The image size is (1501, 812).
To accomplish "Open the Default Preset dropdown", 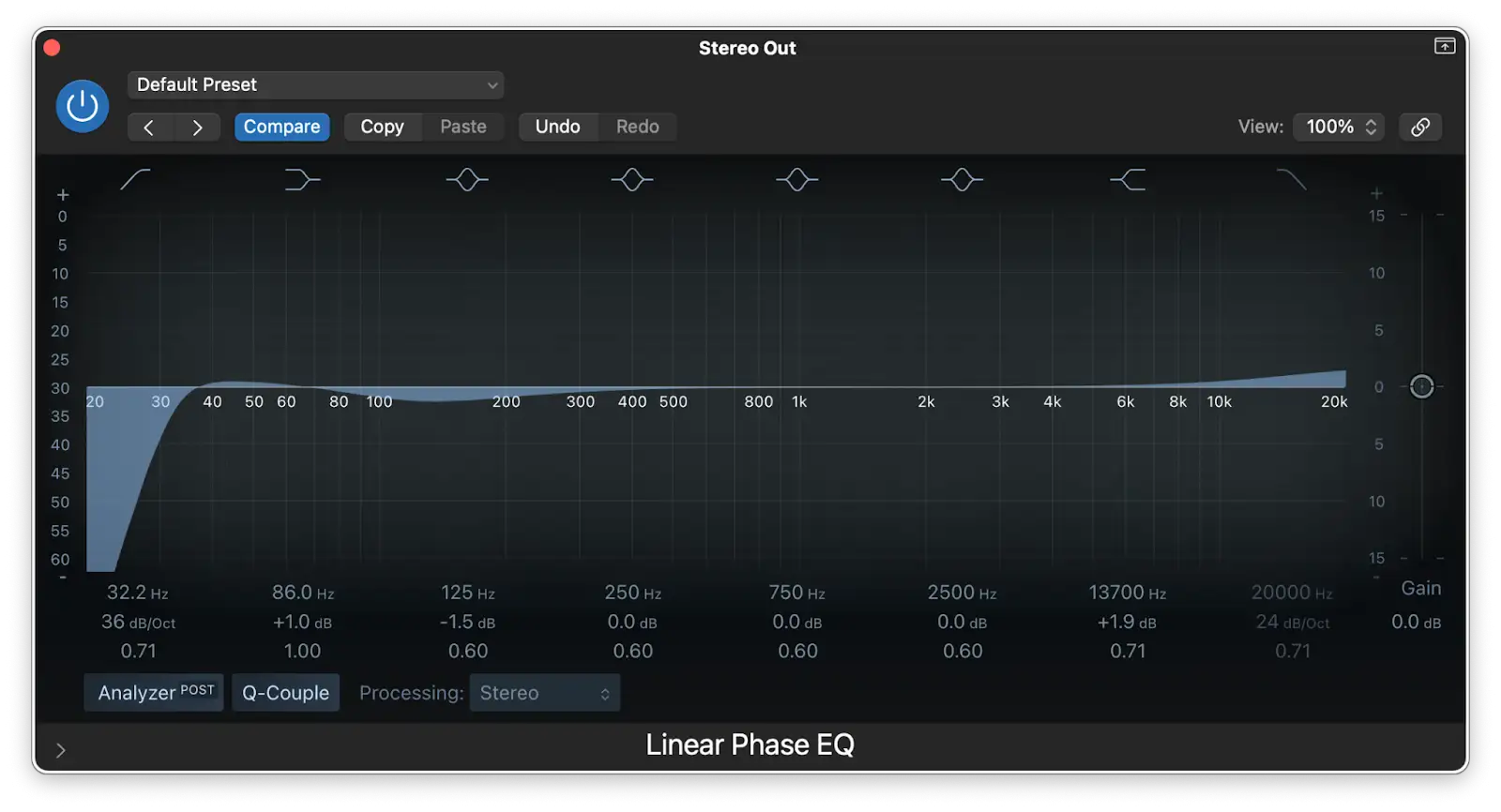I will click(x=315, y=84).
